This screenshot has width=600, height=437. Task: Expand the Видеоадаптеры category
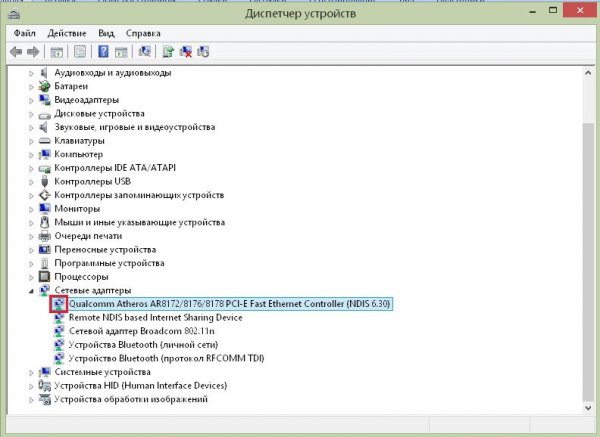coord(31,100)
